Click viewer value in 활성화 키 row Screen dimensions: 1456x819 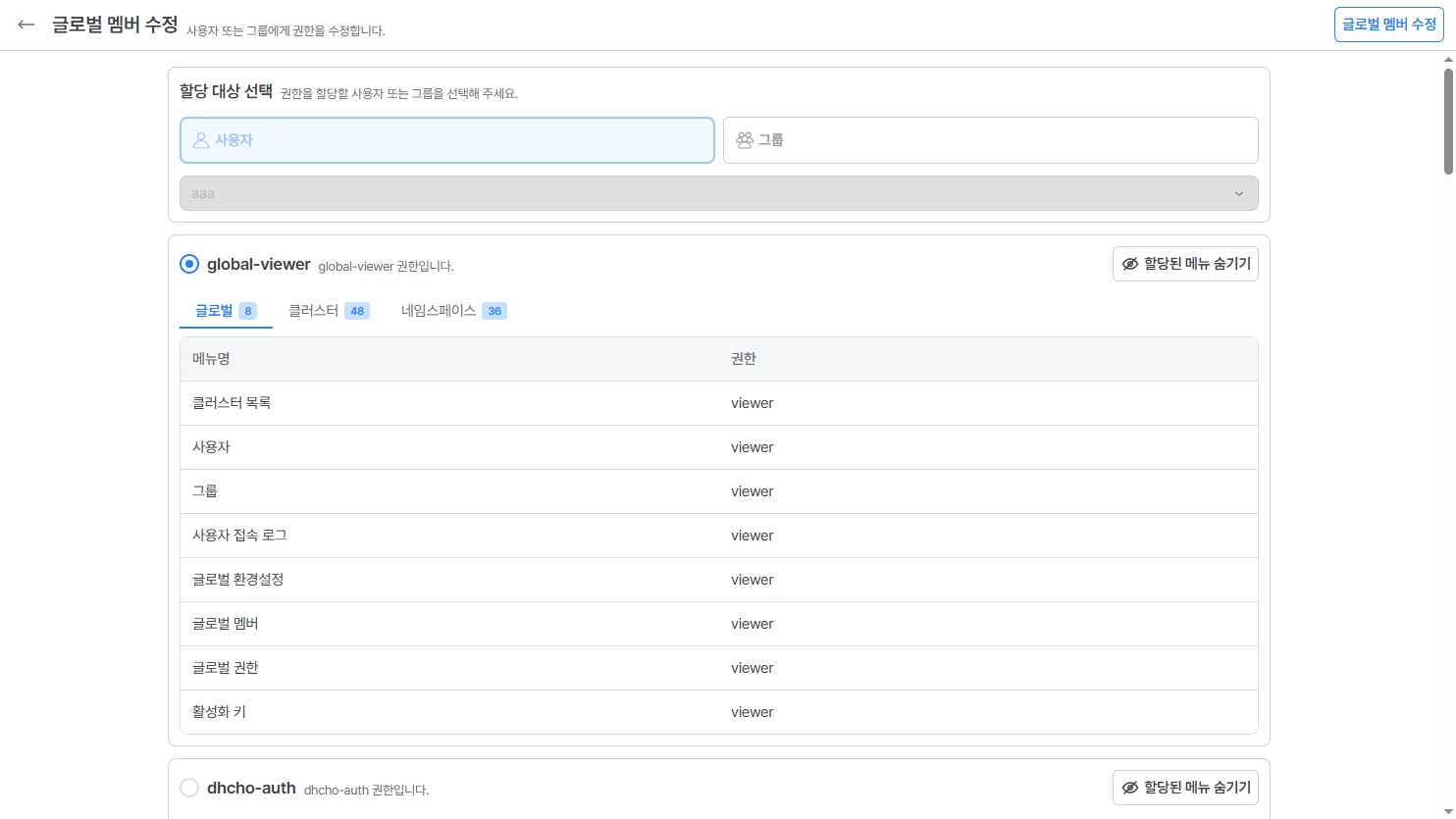(x=753, y=712)
